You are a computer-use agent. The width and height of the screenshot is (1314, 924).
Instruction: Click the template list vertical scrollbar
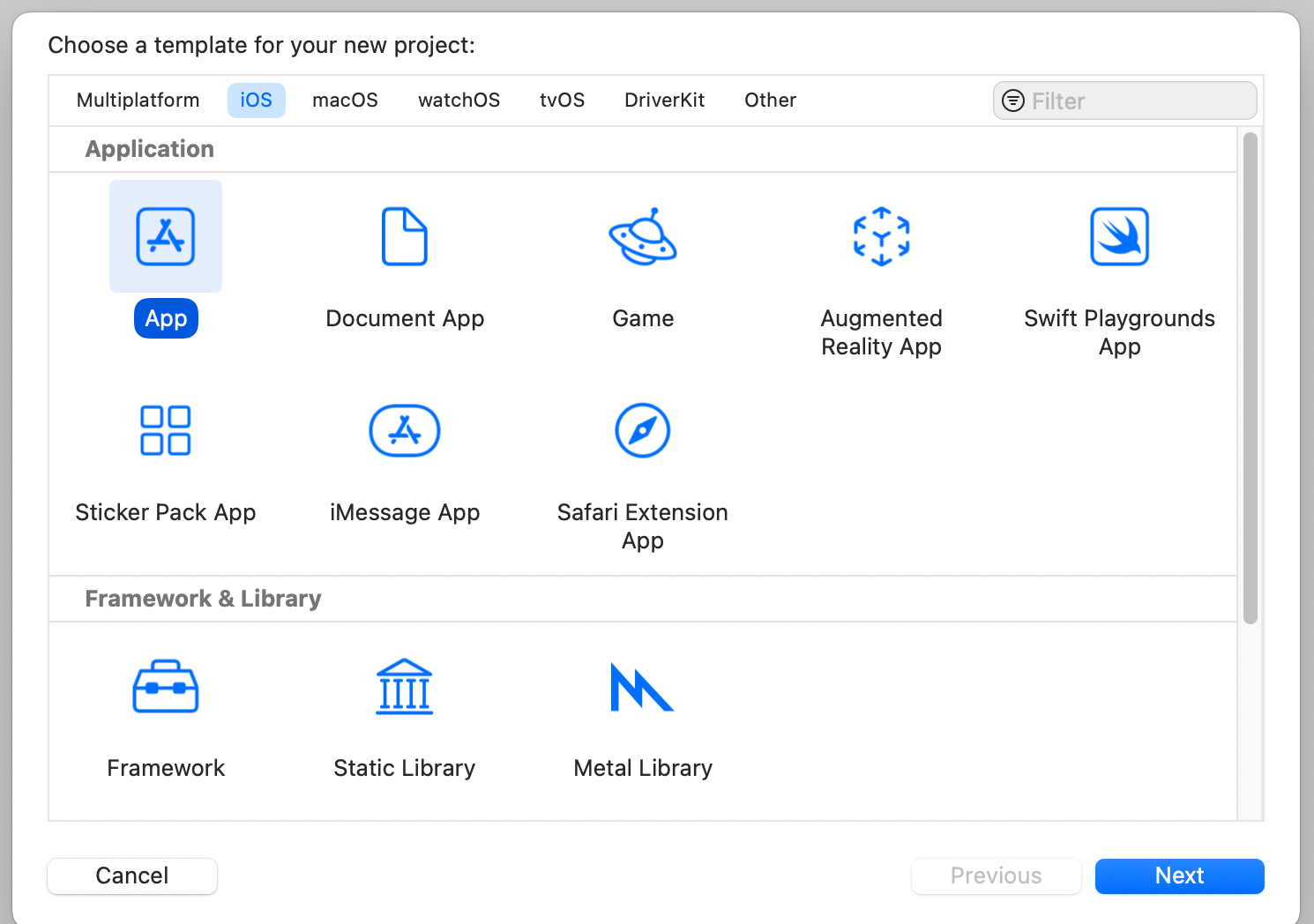click(x=1251, y=378)
